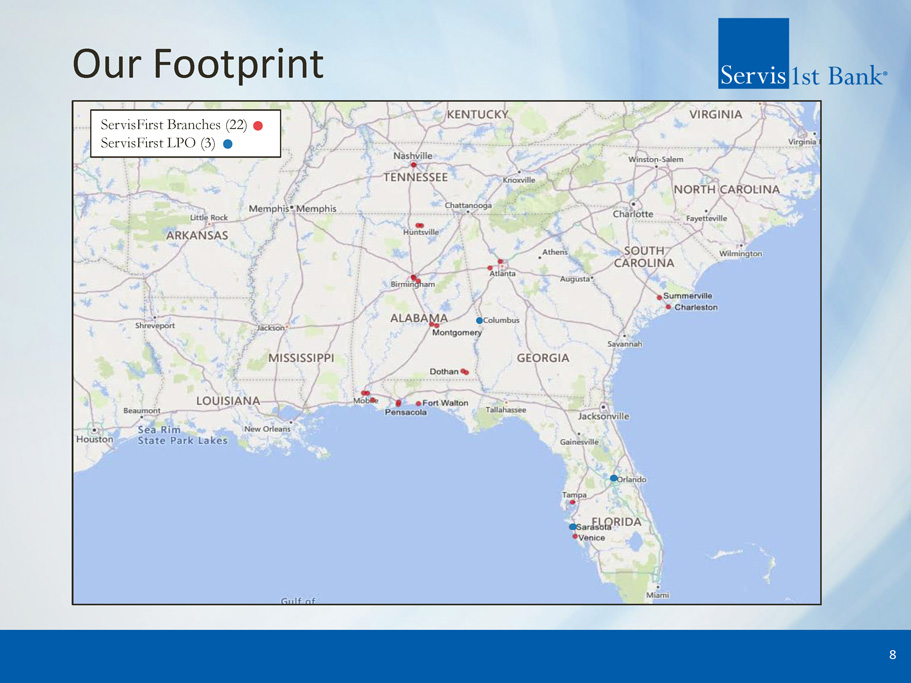The image size is (911, 683).
Task: Click the ServisFirst Bank logo
Action: [802, 55]
